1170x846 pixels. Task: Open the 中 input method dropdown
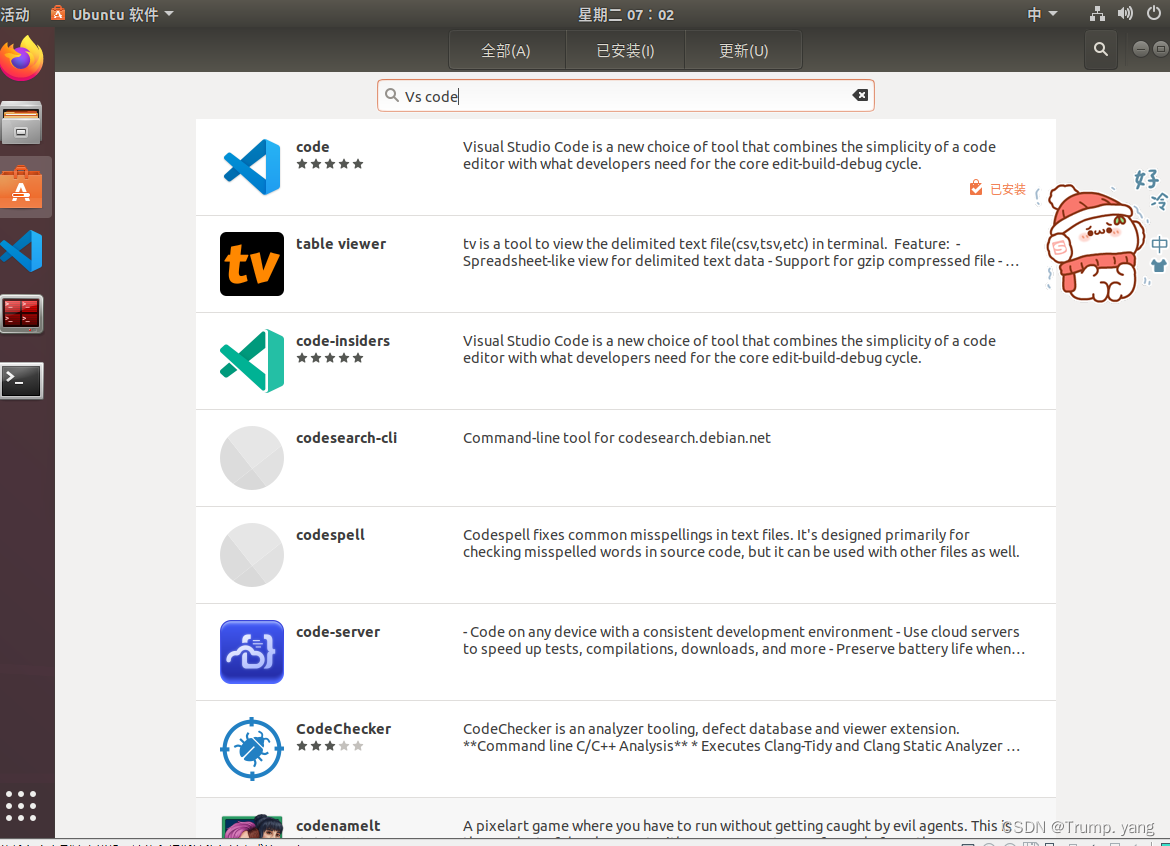click(1040, 14)
